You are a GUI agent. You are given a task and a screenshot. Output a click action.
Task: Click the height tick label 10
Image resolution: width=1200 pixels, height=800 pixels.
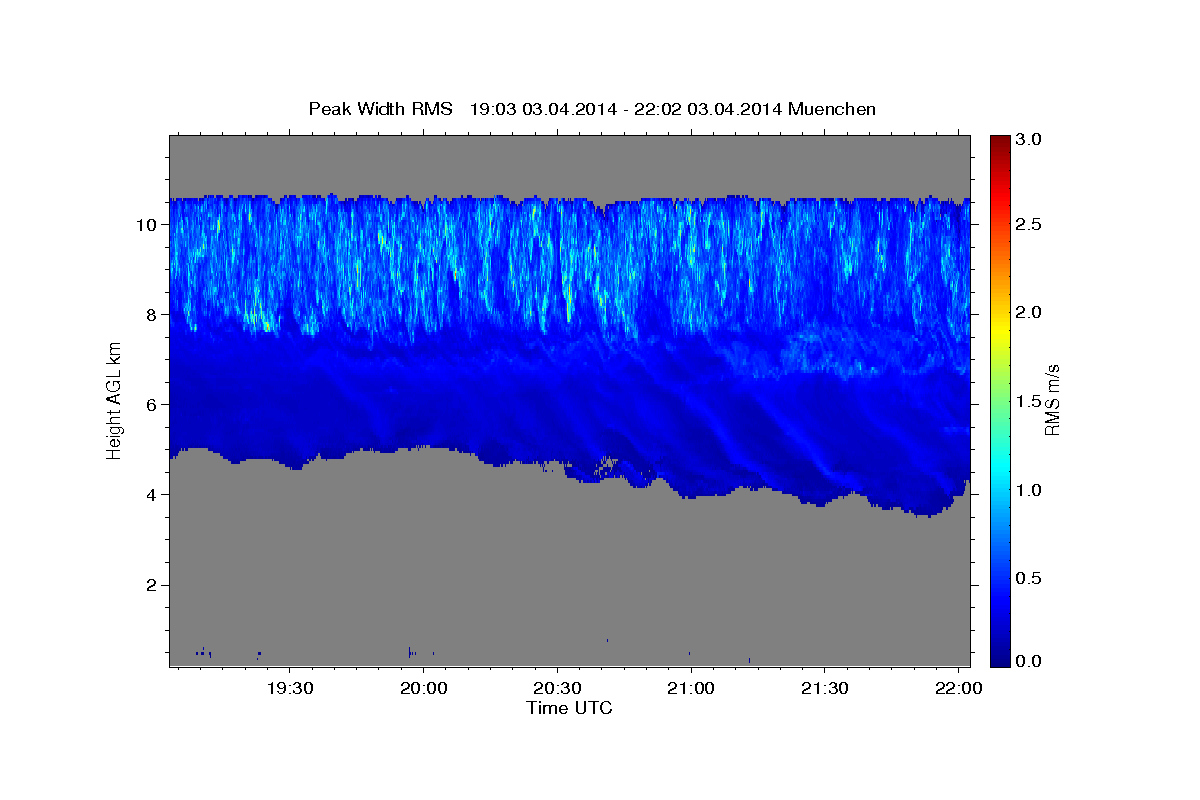tap(146, 224)
